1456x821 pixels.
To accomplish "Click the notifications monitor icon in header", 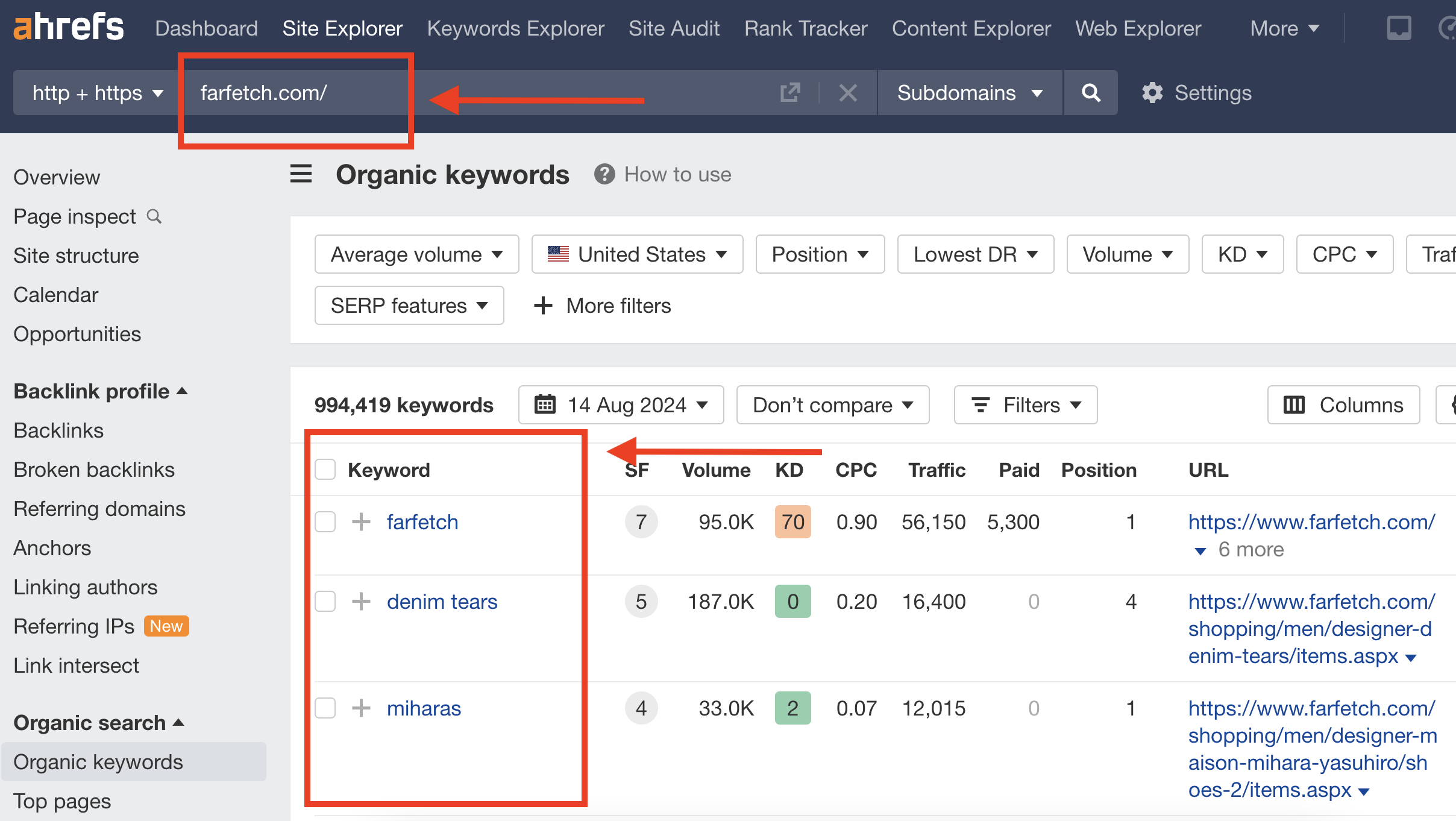I will pyautogui.click(x=1399, y=28).
